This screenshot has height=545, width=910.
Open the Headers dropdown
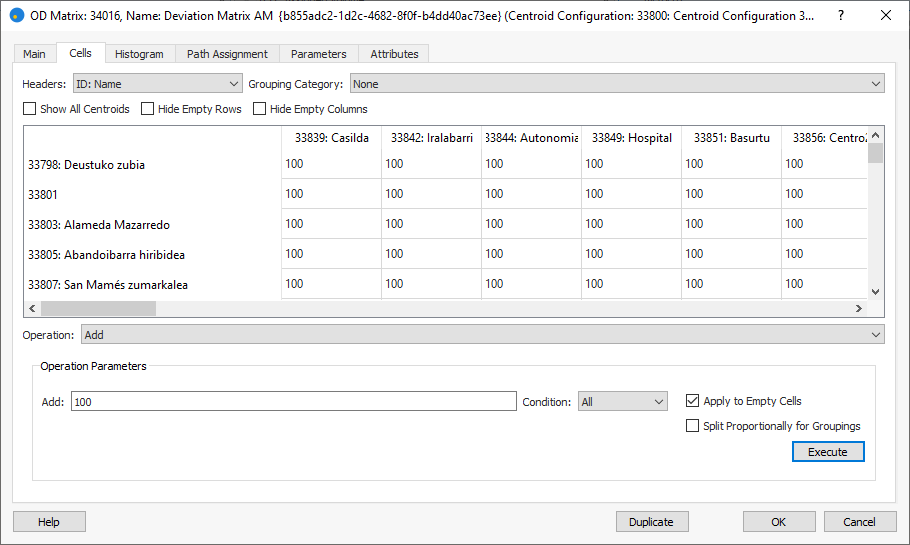pos(158,84)
